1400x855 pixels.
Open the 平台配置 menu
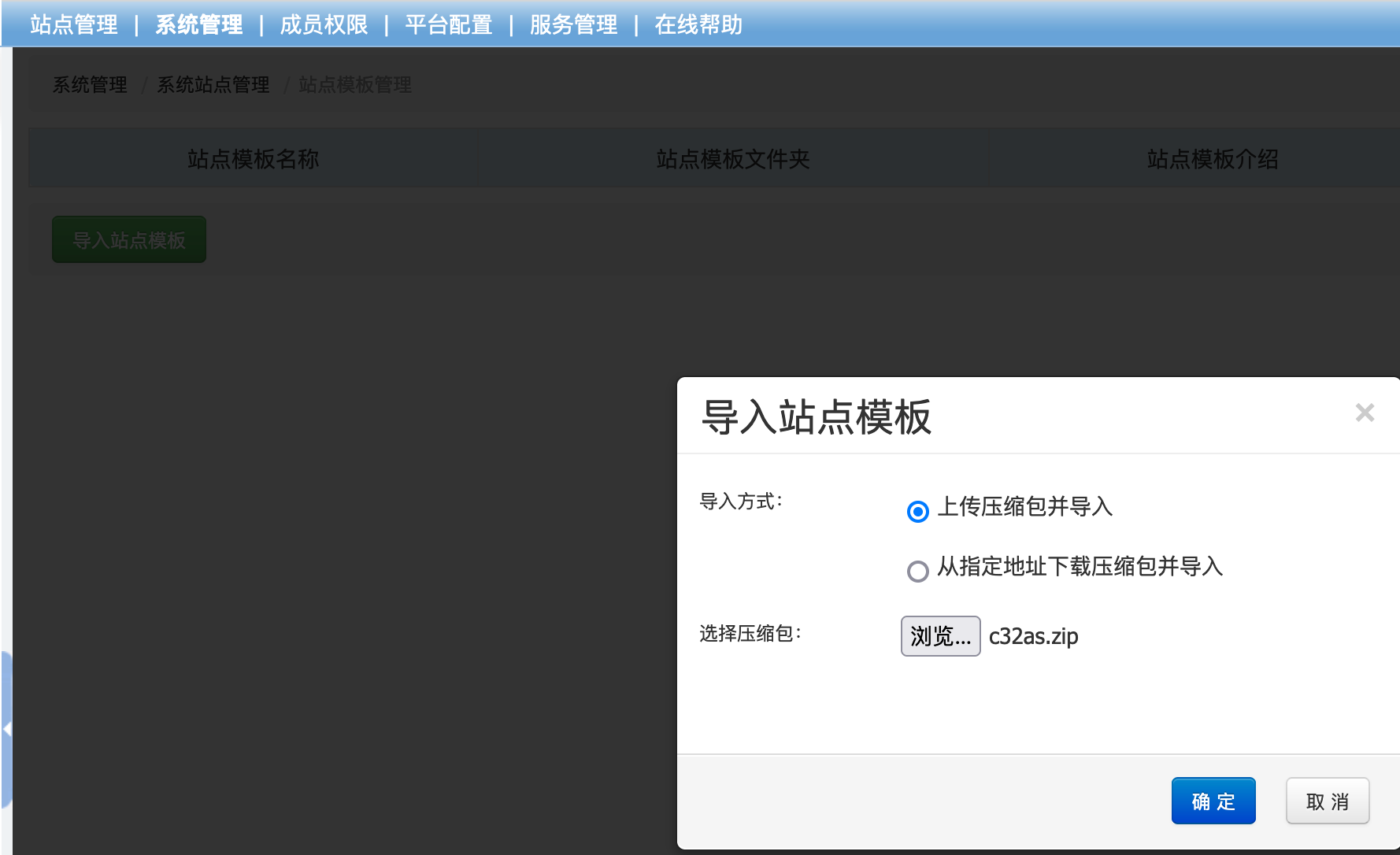coord(449,25)
